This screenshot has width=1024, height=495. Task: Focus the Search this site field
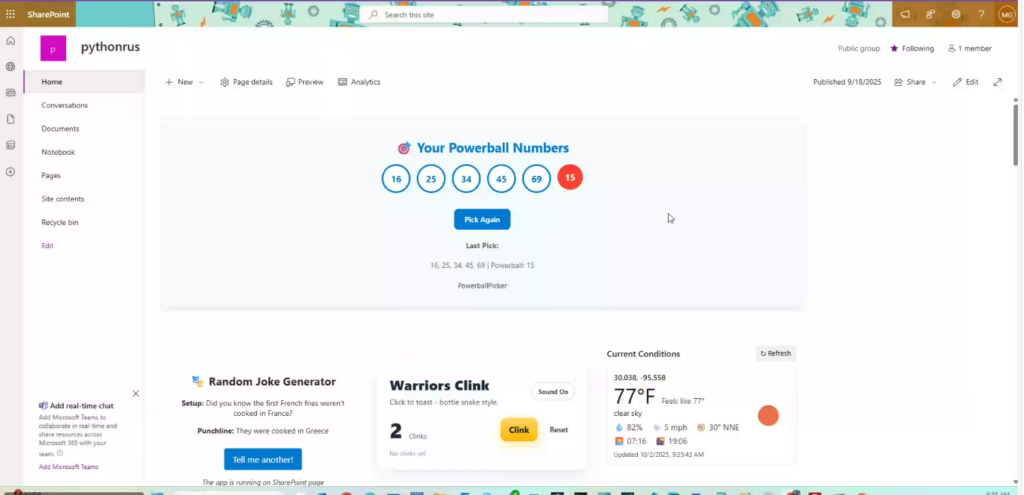(484, 14)
